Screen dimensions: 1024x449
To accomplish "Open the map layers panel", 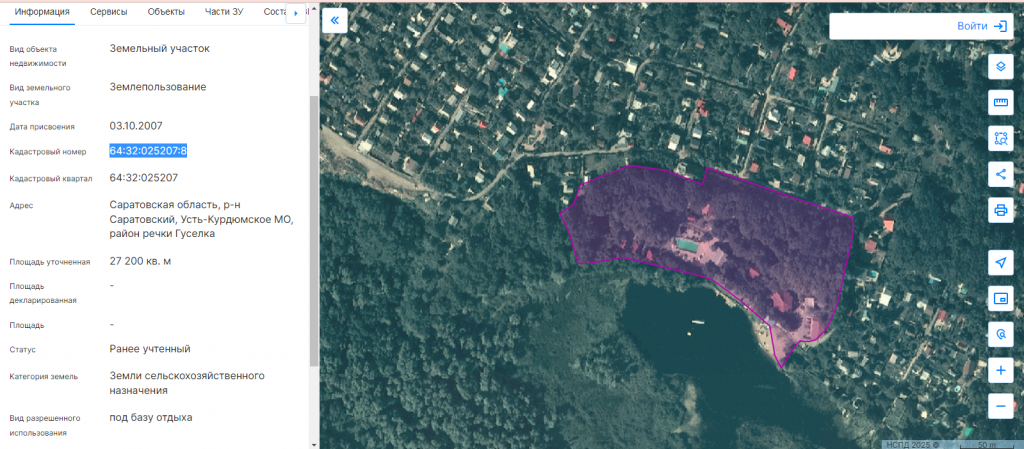I will [1000, 67].
